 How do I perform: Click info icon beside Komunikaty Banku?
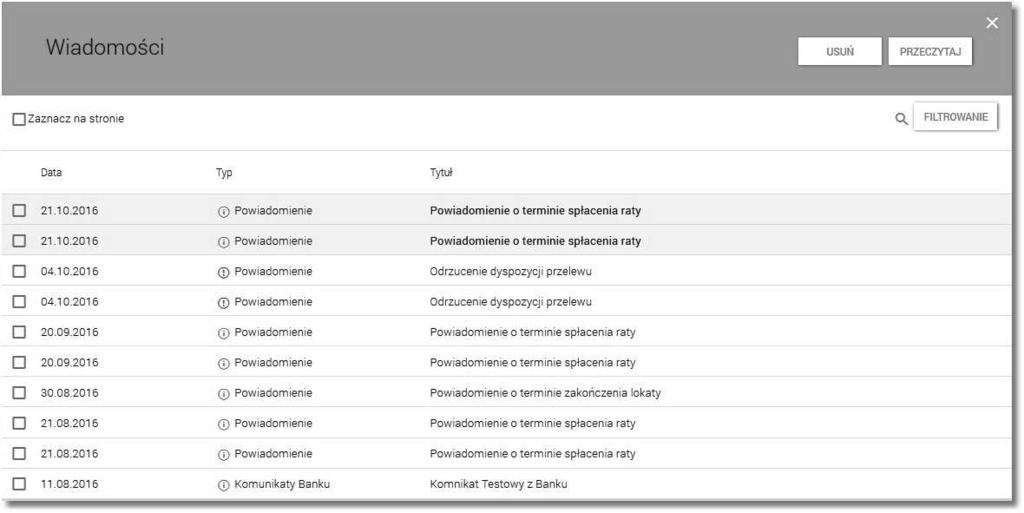(x=223, y=485)
